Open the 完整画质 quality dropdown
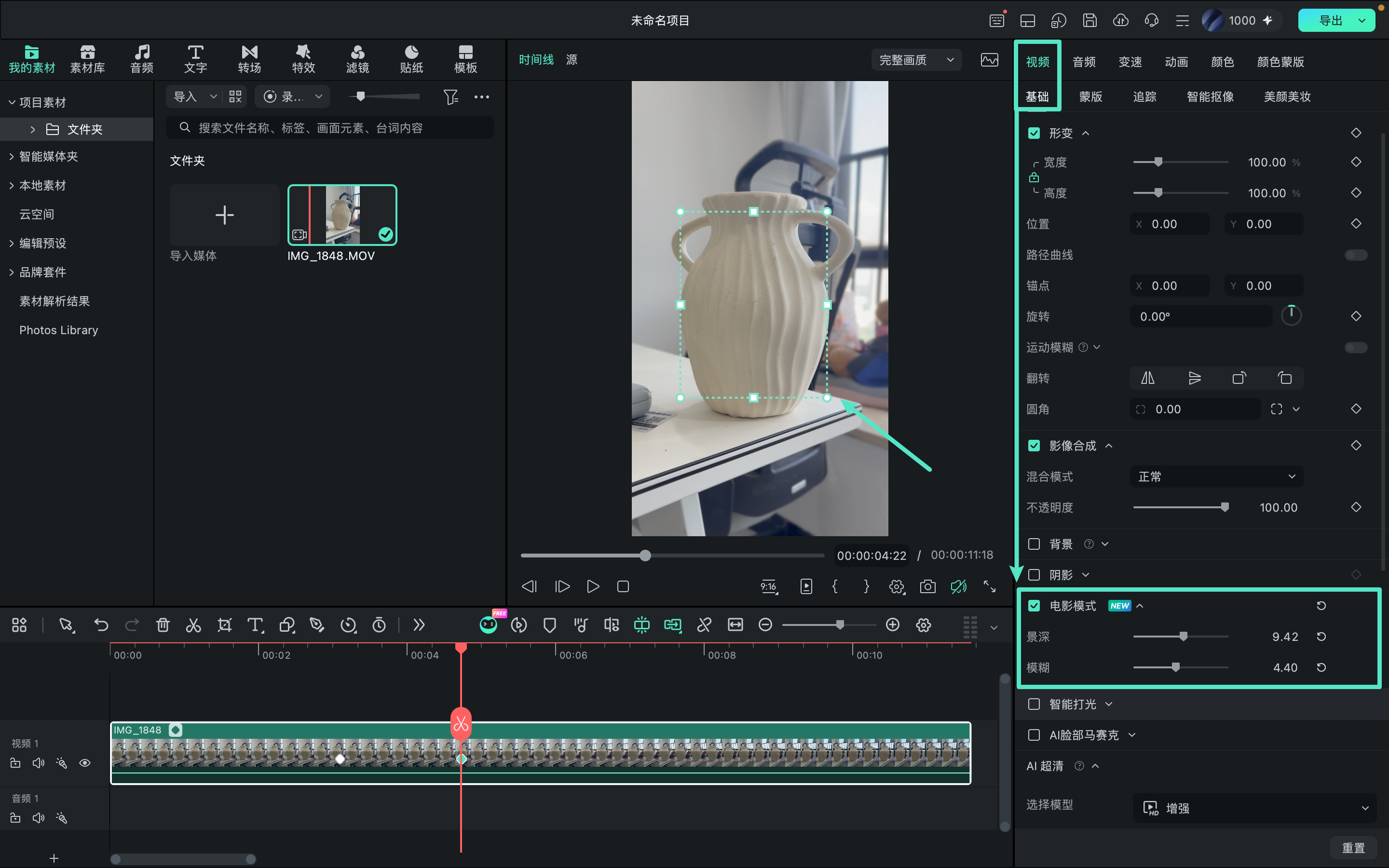 click(x=917, y=60)
